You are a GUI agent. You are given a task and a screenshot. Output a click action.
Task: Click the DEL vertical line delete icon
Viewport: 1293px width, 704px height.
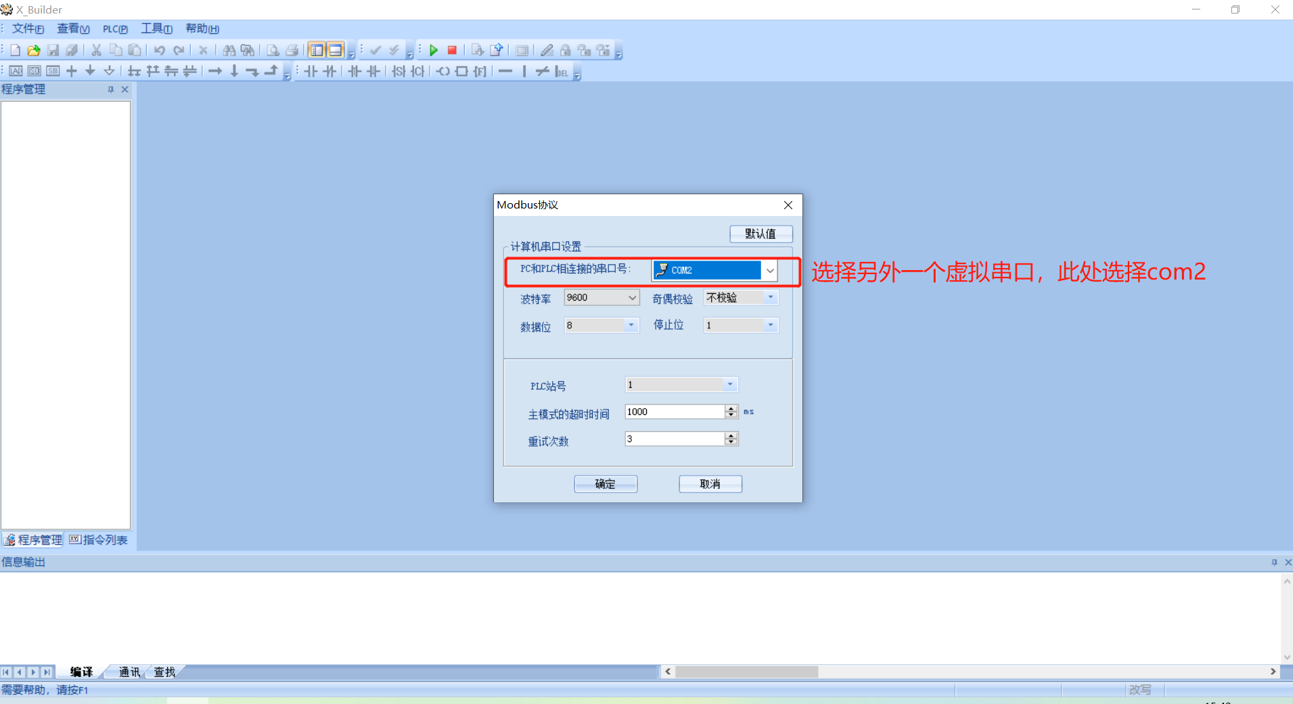[562, 71]
